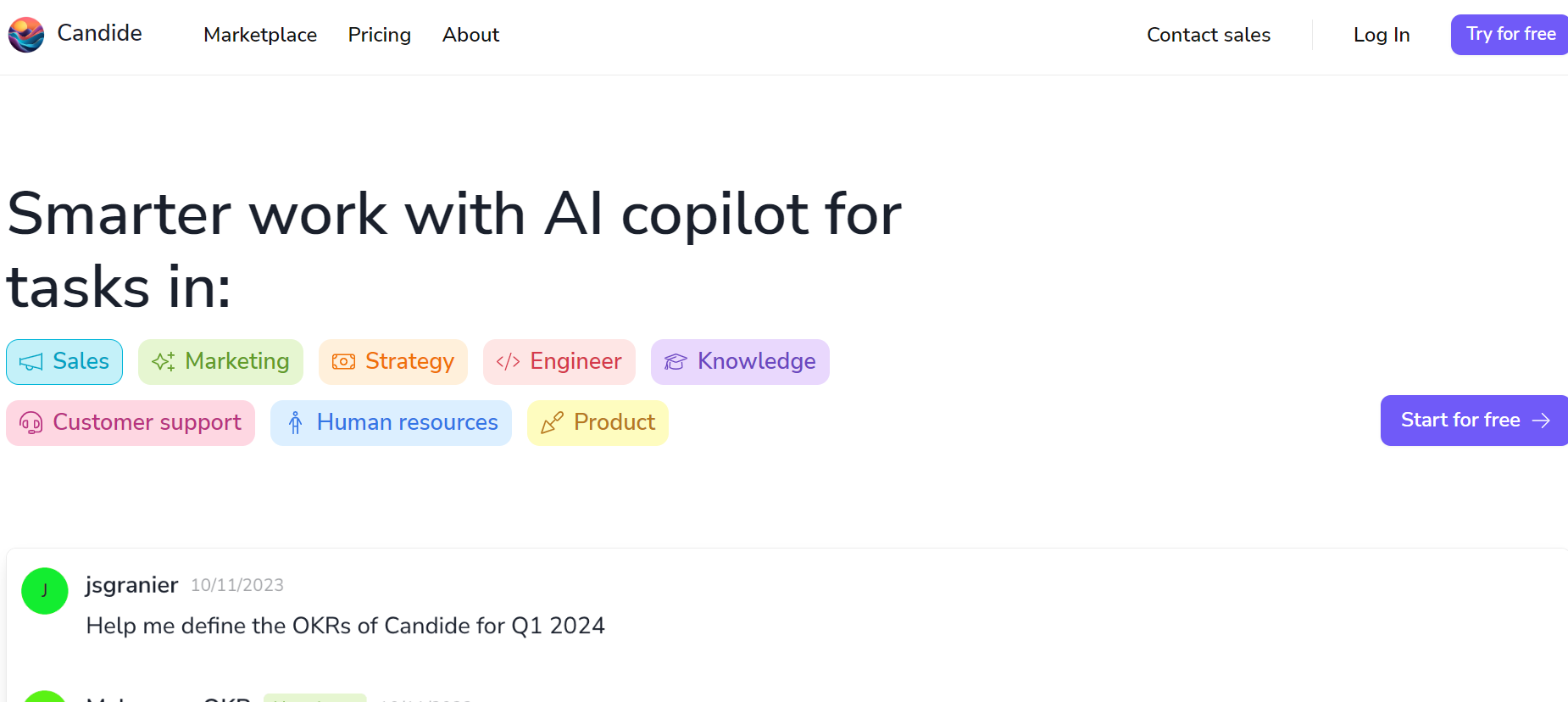Select the Sales task category

(64, 361)
